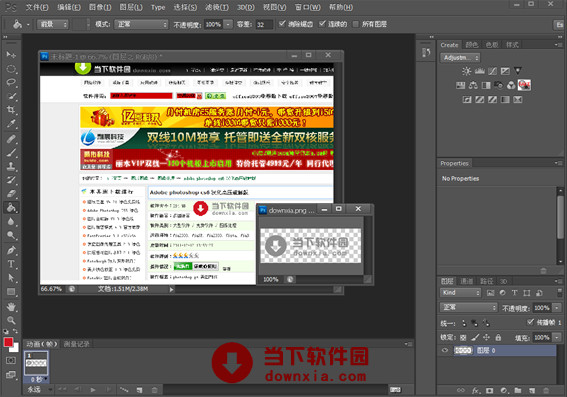Click status bar arrow in the main document window
This screenshot has width=567, height=397.
[x=171, y=289]
